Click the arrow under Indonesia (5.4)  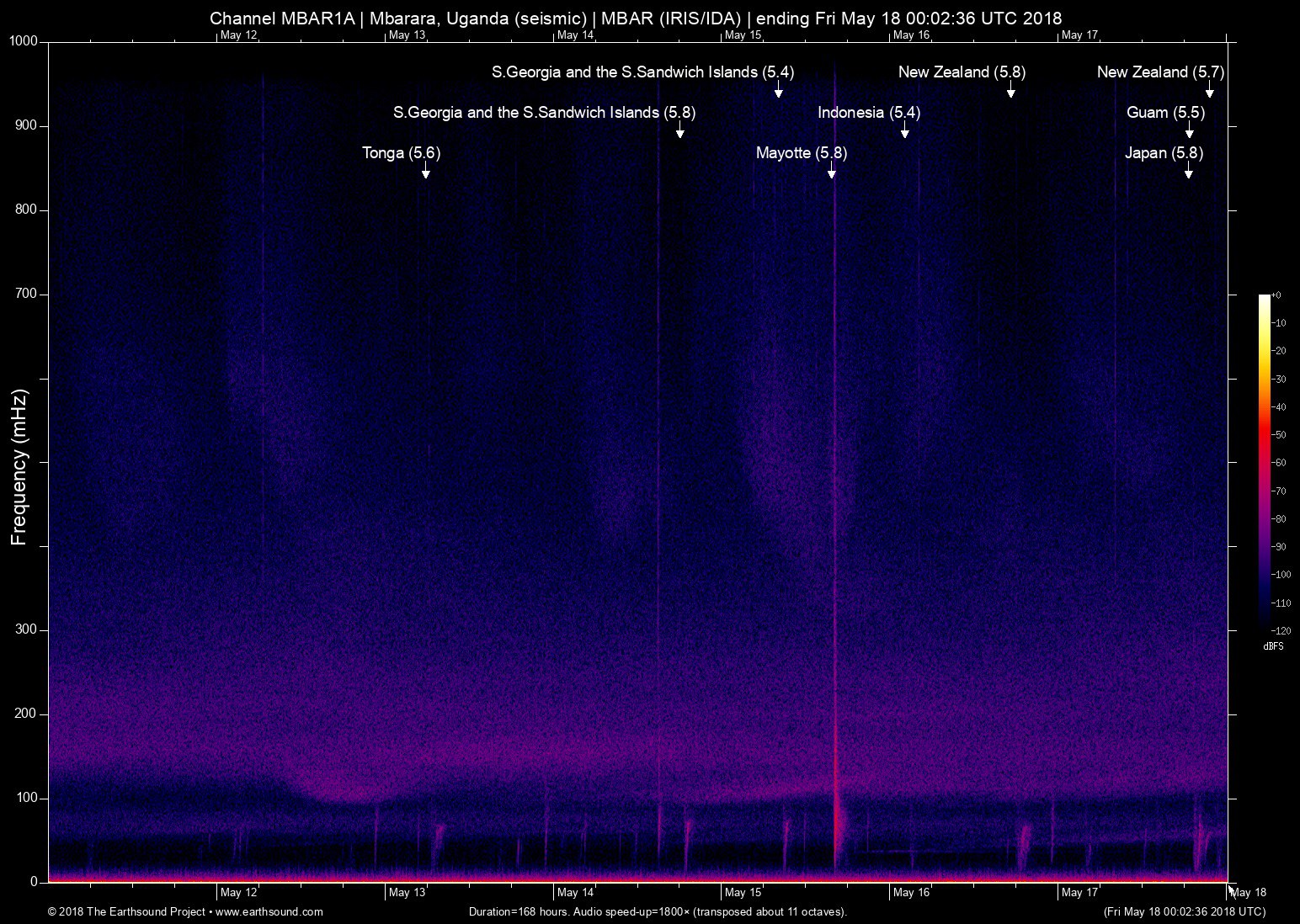point(905,130)
